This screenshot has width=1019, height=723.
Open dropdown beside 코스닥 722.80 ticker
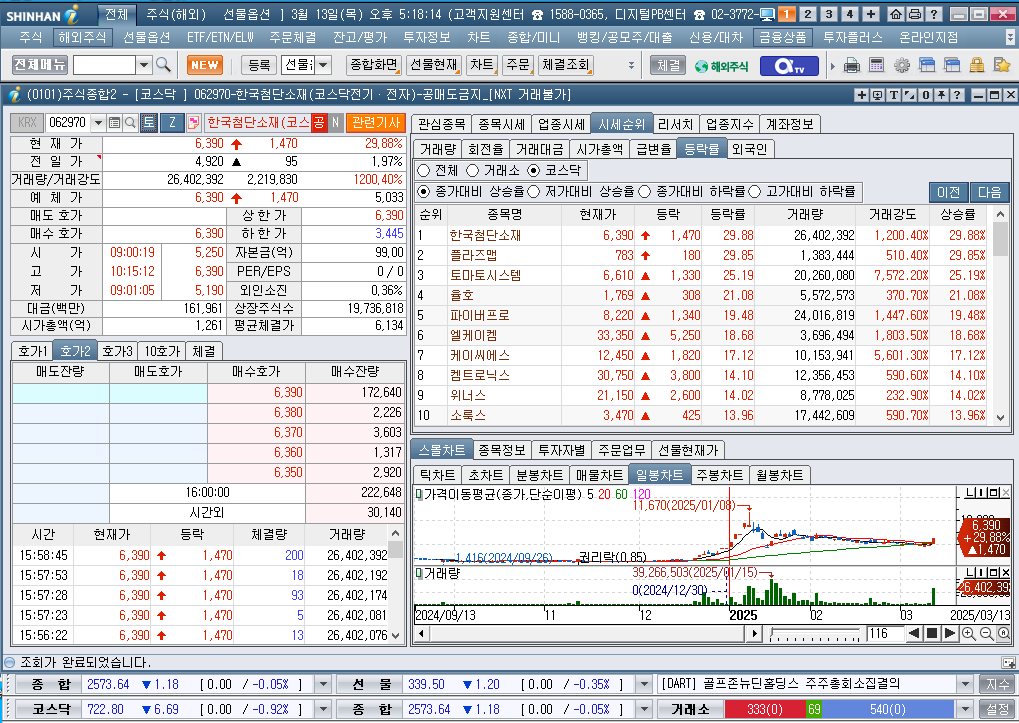pyautogui.click(x=323, y=709)
